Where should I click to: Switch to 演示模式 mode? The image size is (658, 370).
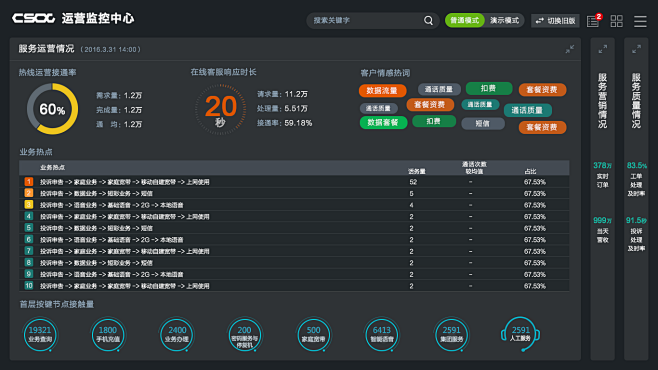point(504,20)
